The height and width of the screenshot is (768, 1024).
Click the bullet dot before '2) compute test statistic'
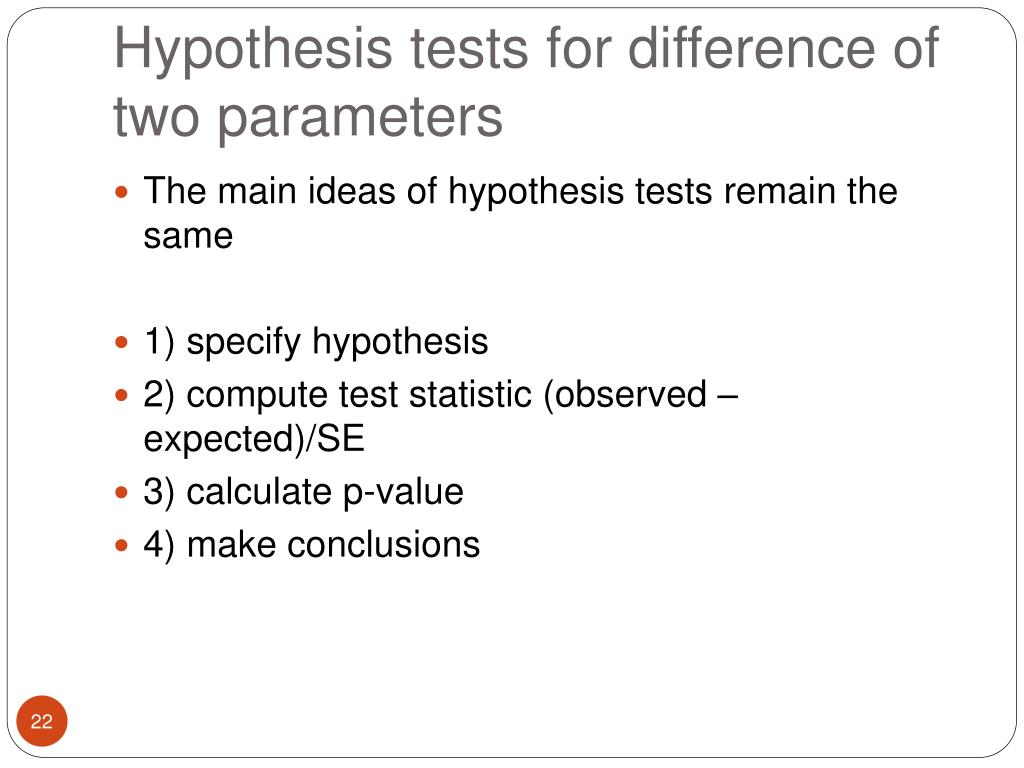click(x=121, y=395)
